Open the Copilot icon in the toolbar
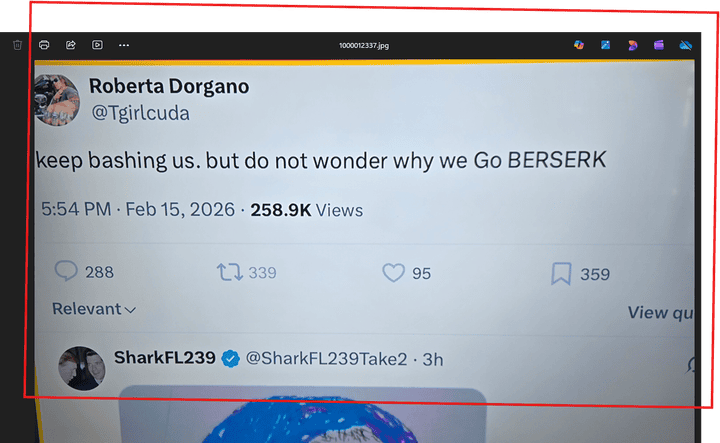Viewport: 720px width, 443px height. [579, 45]
